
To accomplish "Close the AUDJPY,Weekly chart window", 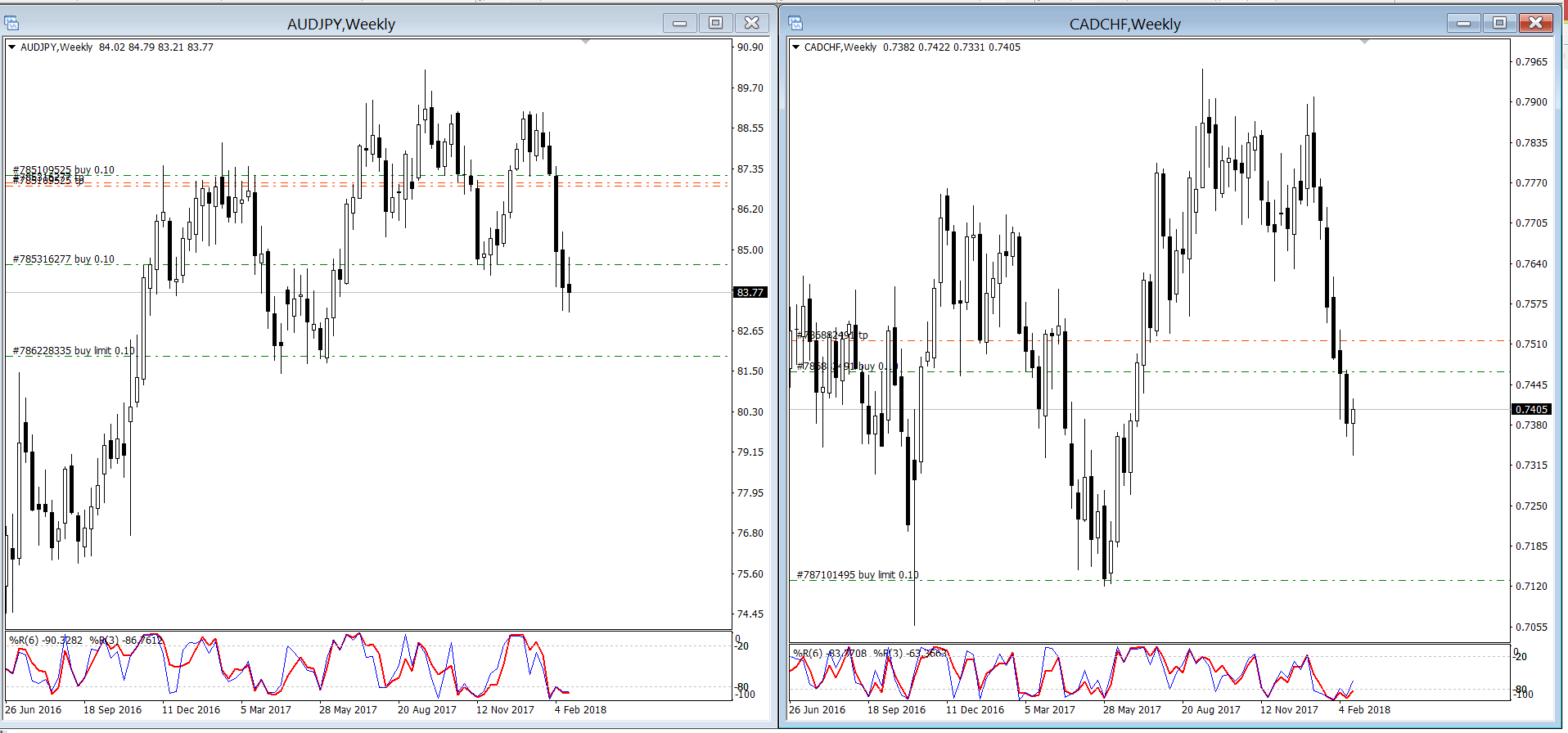I will coord(751,23).
